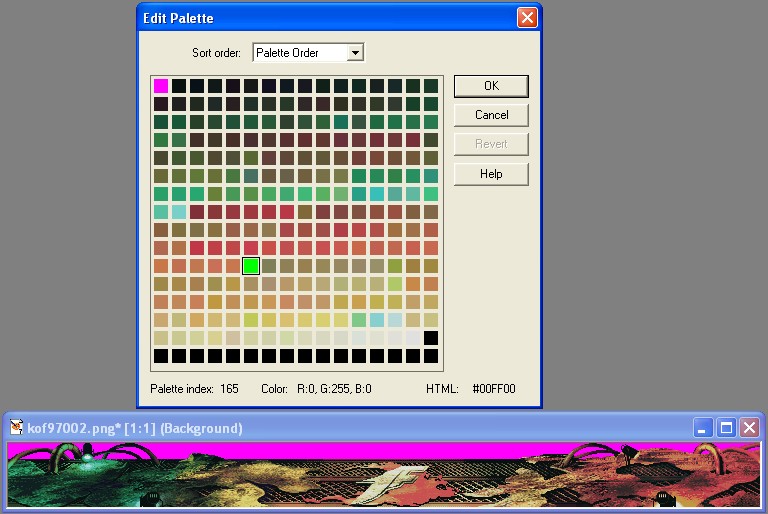Click the Edit Palette title text
The image size is (768, 514).
pos(178,19)
